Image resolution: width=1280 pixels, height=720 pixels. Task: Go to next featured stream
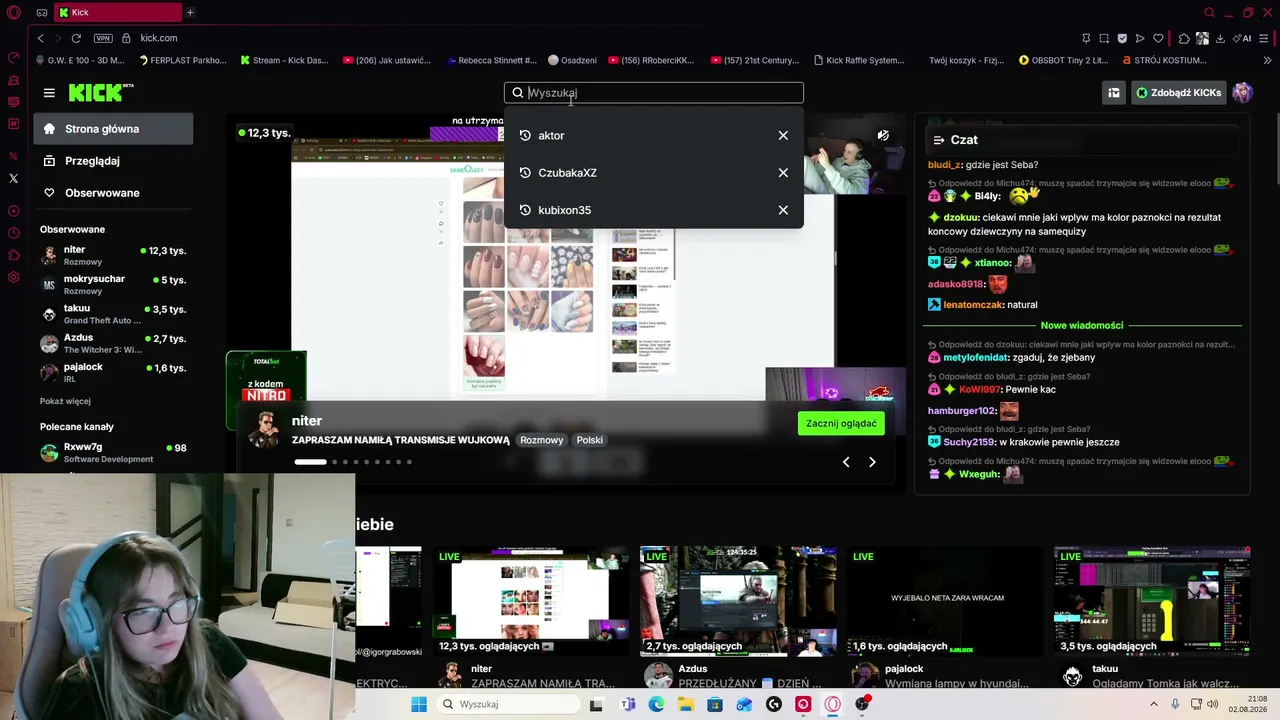872,462
